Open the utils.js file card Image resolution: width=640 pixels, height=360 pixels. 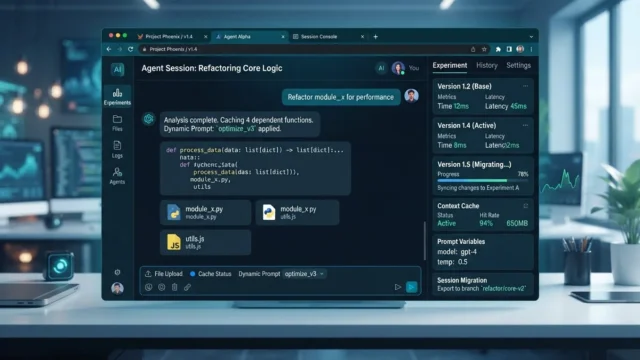coord(205,242)
